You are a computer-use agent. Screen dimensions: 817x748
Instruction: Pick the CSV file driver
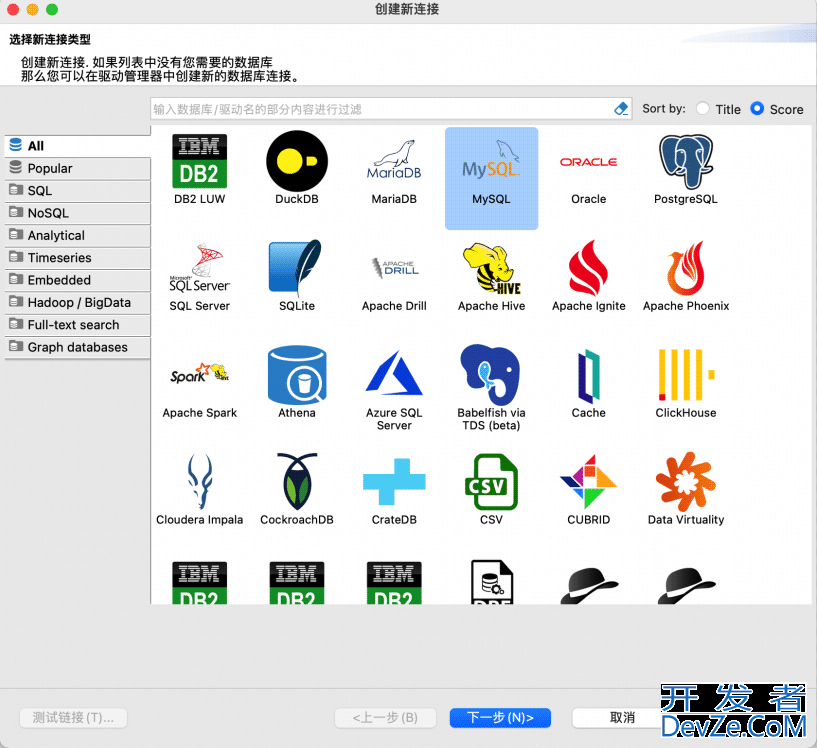click(491, 482)
